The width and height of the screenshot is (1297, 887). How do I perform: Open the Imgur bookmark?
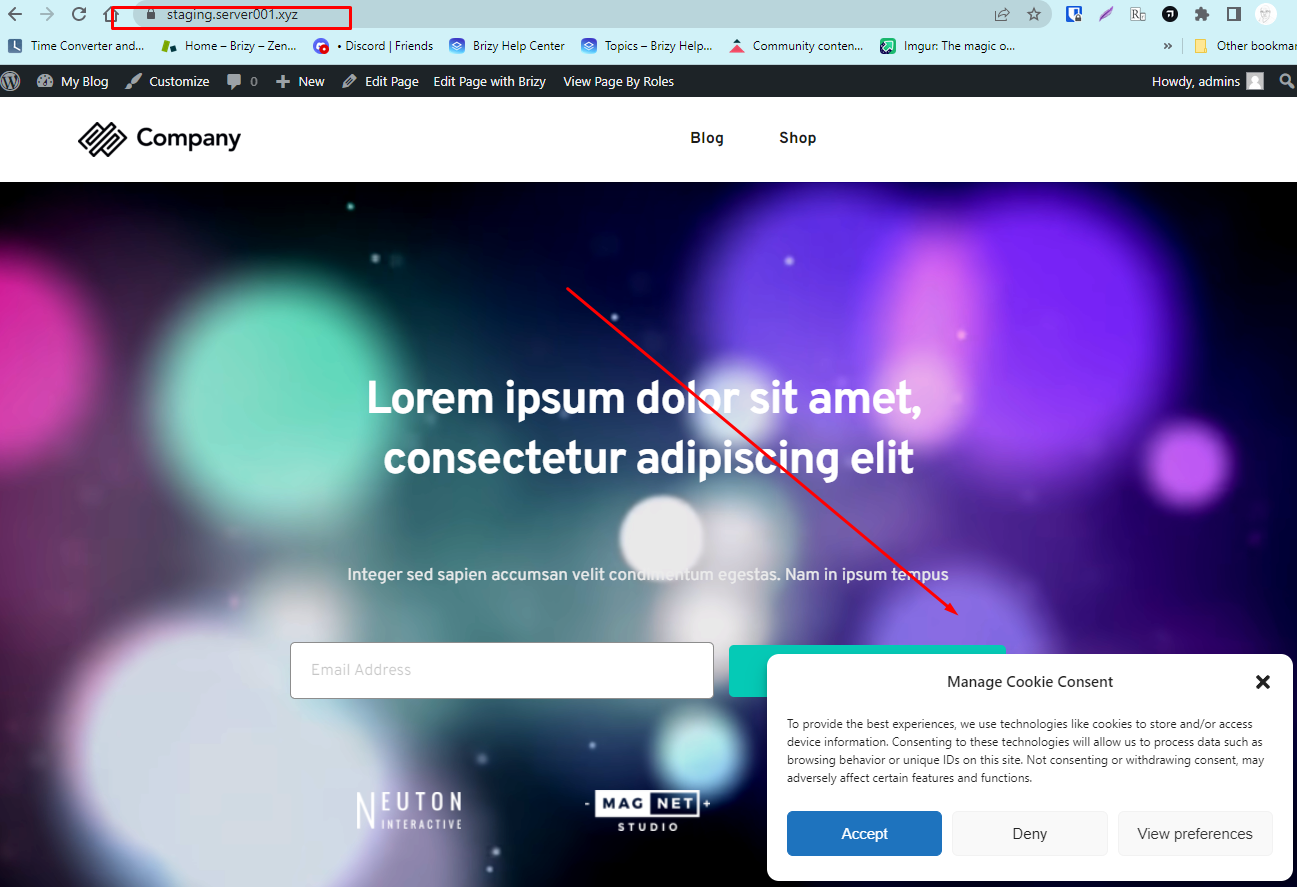947,45
